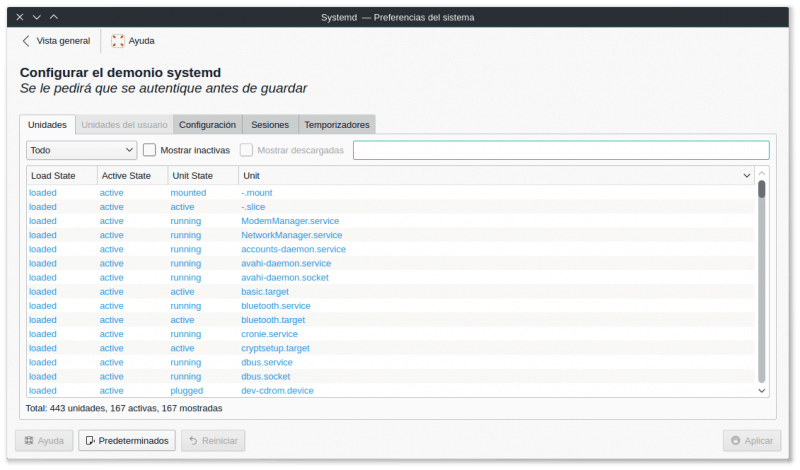This screenshot has height=470, width=800.
Task: Select cryptsetup.target unit
Action: pos(391,348)
